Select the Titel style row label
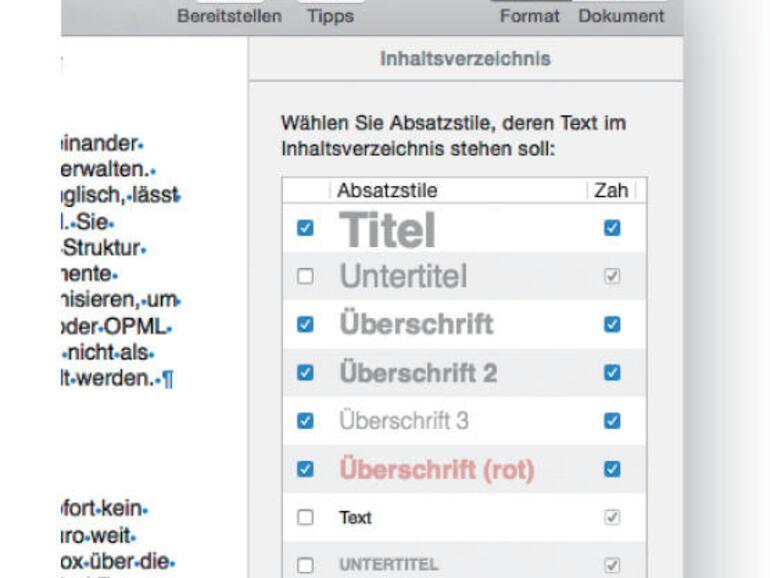770x578 pixels. pos(388,230)
